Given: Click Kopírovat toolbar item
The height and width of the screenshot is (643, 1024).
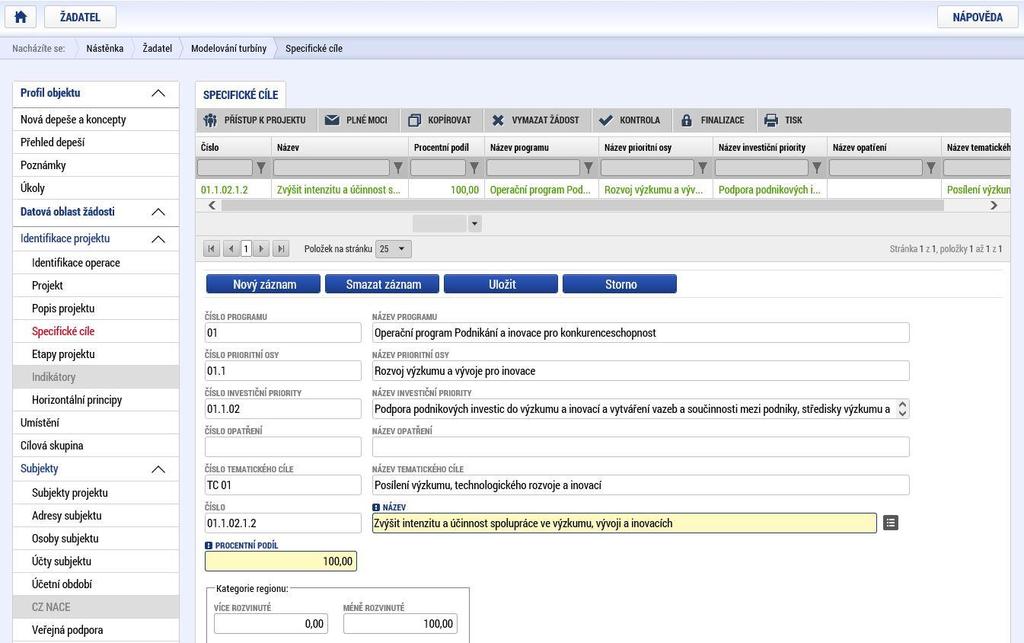Looking at the screenshot, I should (x=440, y=120).
